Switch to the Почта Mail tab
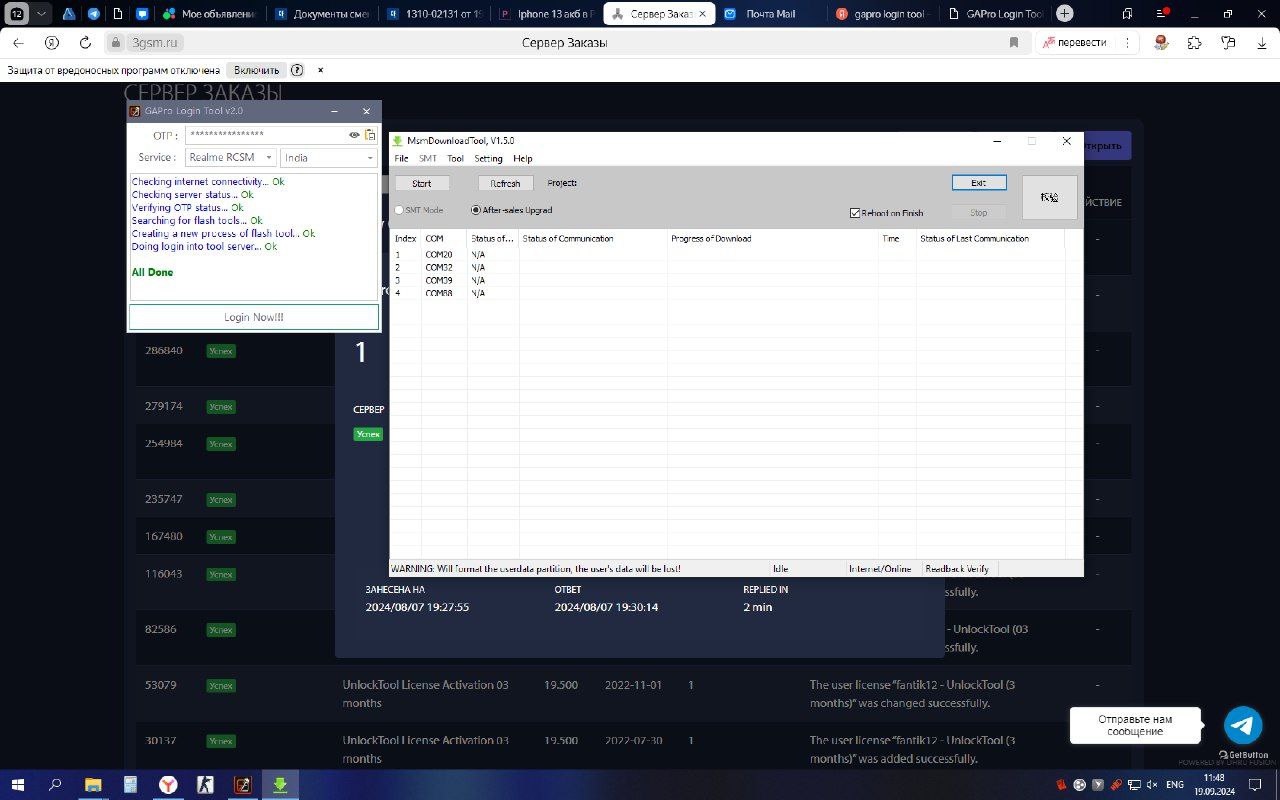 click(x=771, y=14)
